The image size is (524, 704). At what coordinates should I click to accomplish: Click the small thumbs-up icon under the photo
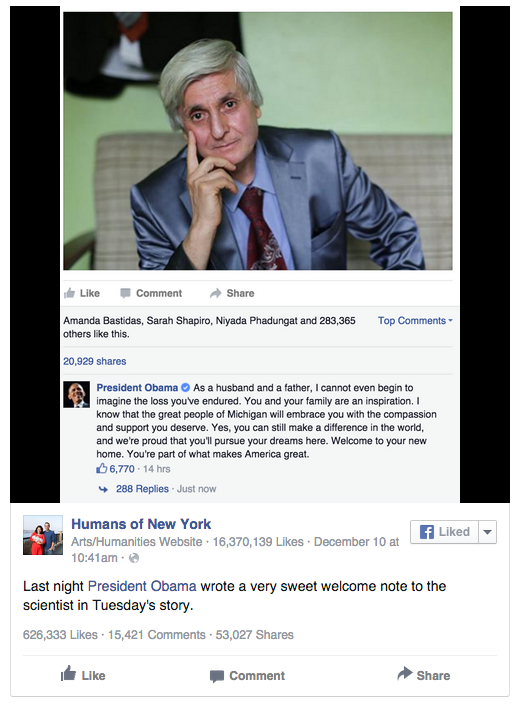(x=69, y=293)
